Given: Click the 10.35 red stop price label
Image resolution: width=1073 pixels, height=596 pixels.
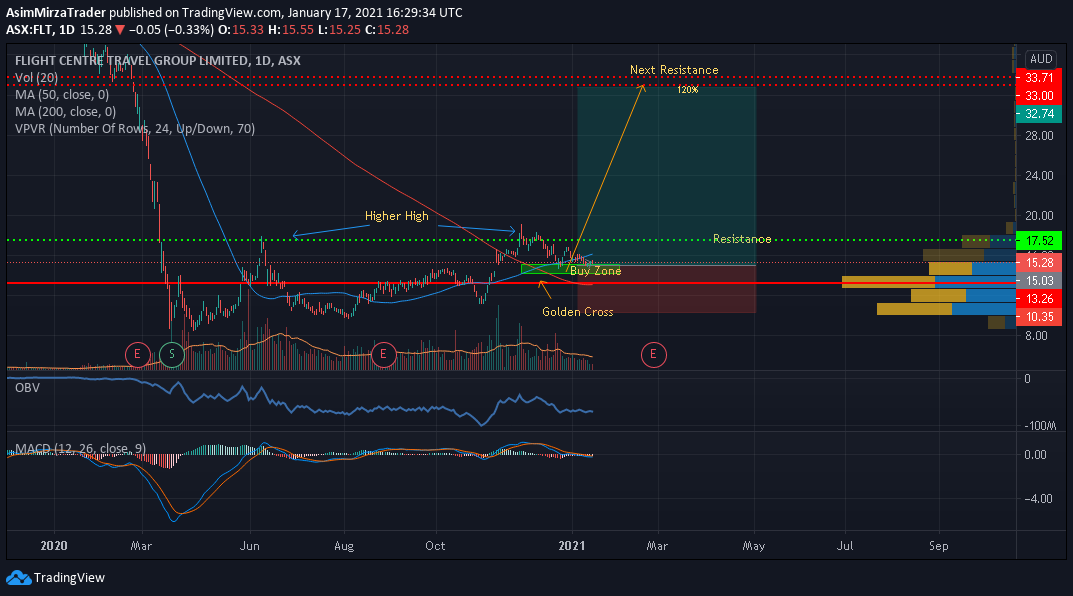Looking at the screenshot, I should (x=1039, y=316).
